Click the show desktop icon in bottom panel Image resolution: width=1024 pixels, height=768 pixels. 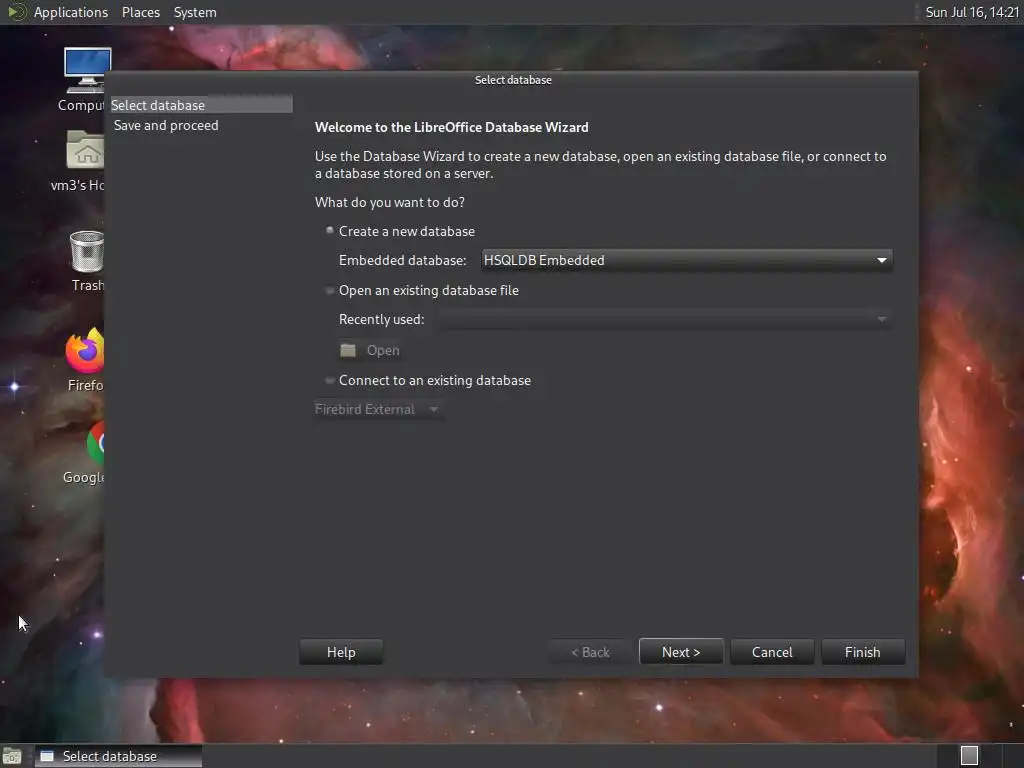click(x=12, y=756)
